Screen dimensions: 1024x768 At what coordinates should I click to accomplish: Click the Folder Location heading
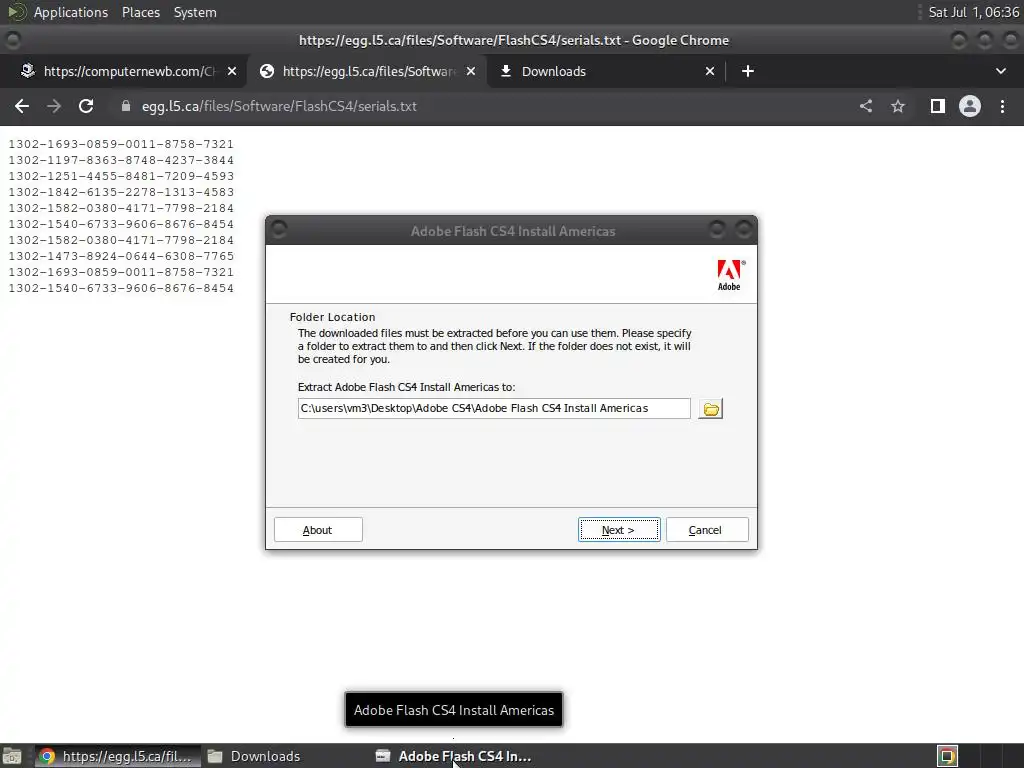click(332, 317)
